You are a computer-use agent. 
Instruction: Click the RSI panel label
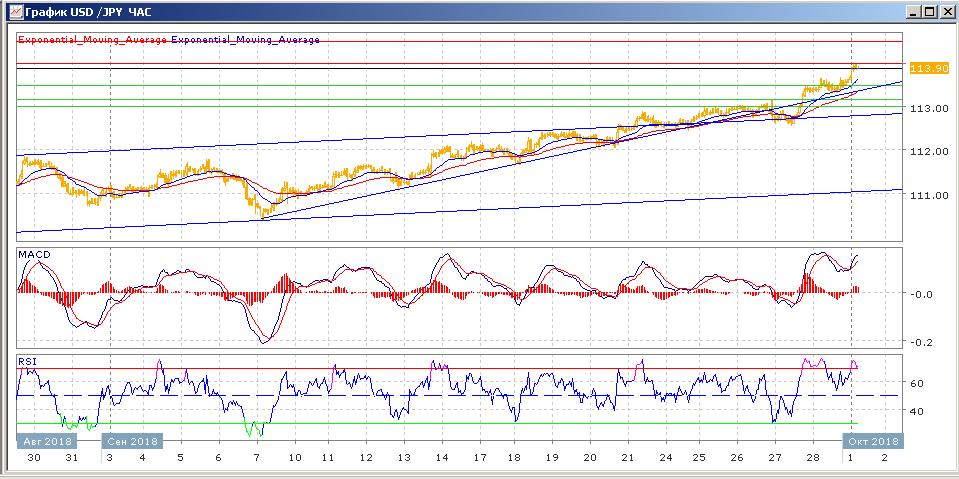click(x=26, y=362)
